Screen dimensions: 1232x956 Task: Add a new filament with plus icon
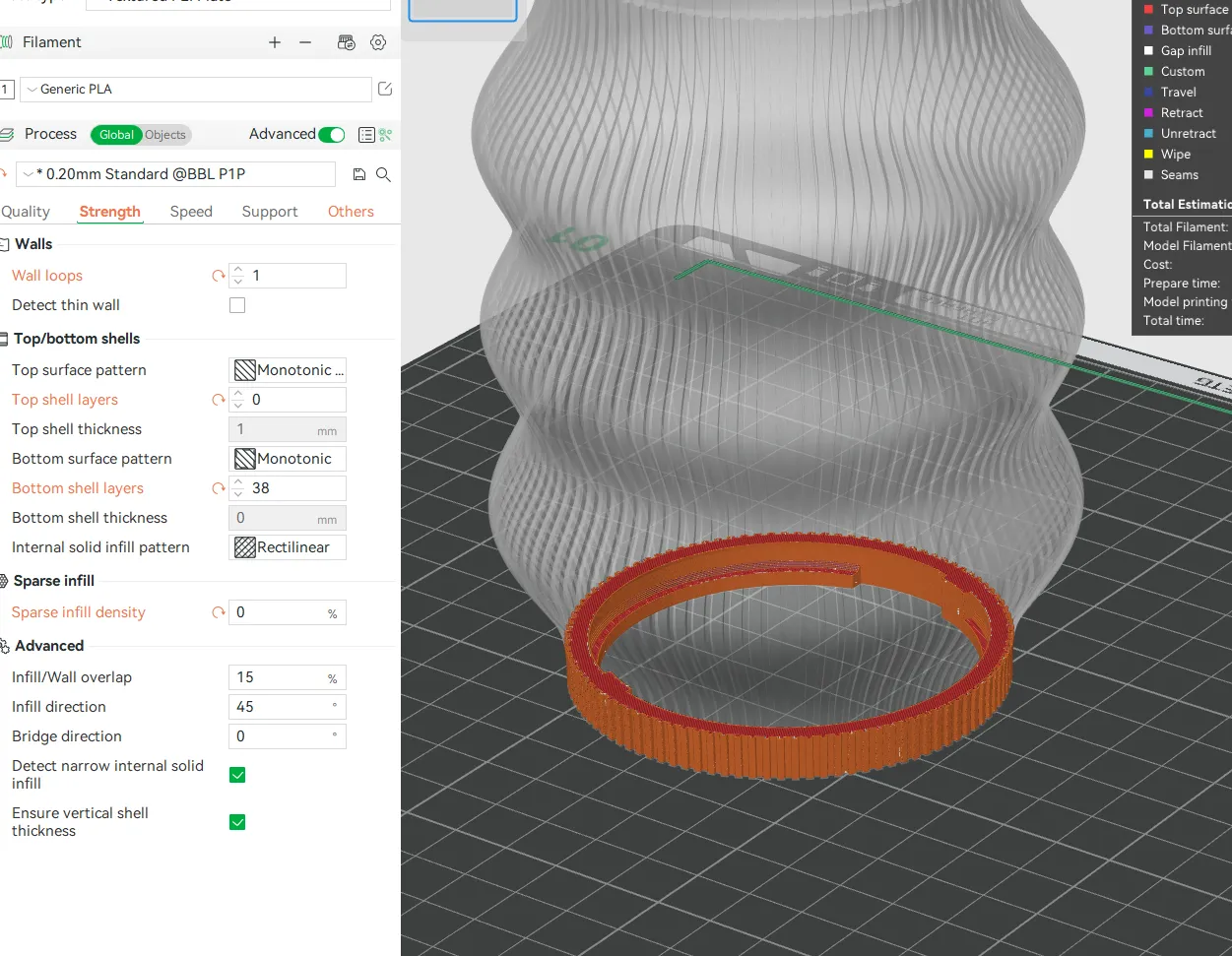tap(275, 42)
